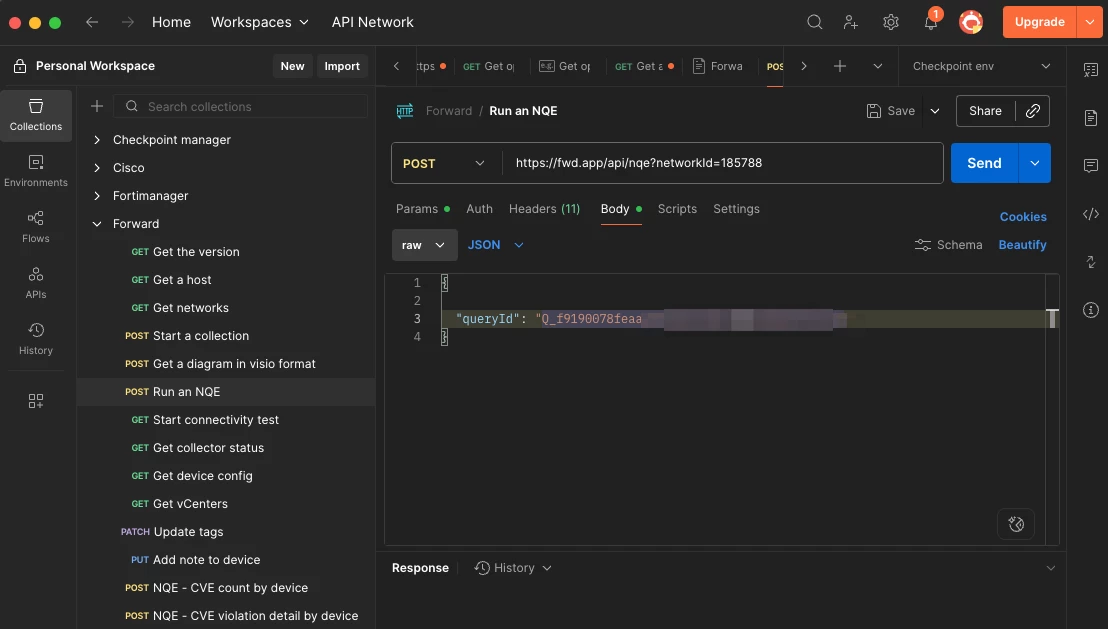The width and height of the screenshot is (1108, 629).
Task: Open the Collections sidebar panel
Action: (35, 115)
